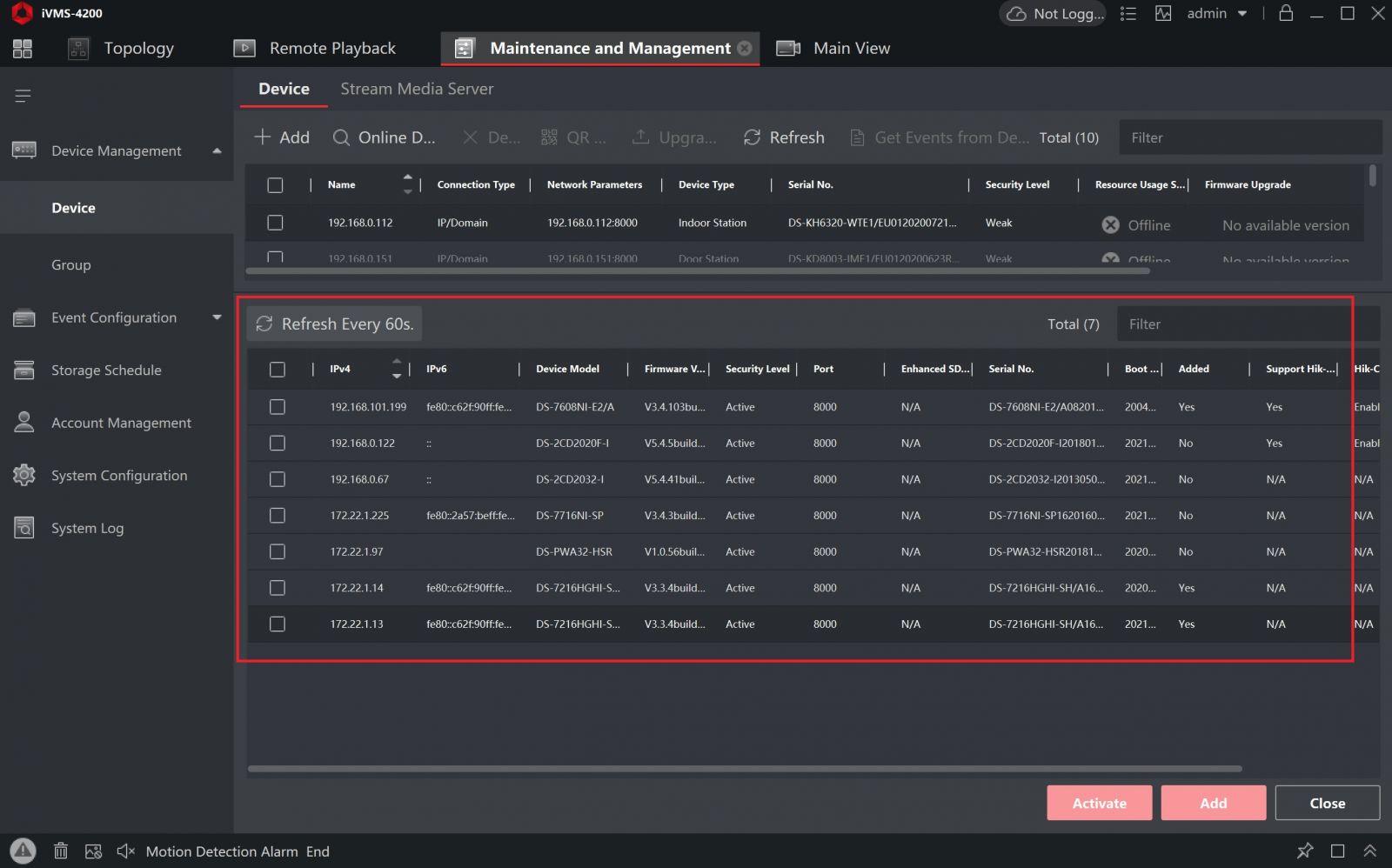This screenshot has width=1392, height=868.
Task: Click the online devices horizontal scrollbar
Action: tap(744, 769)
